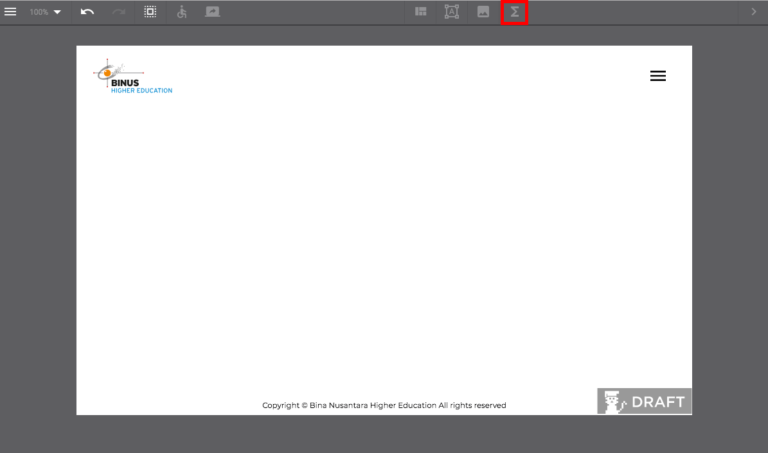The image size is (768, 453).
Task: Undo the last action
Action: pyautogui.click(x=87, y=12)
